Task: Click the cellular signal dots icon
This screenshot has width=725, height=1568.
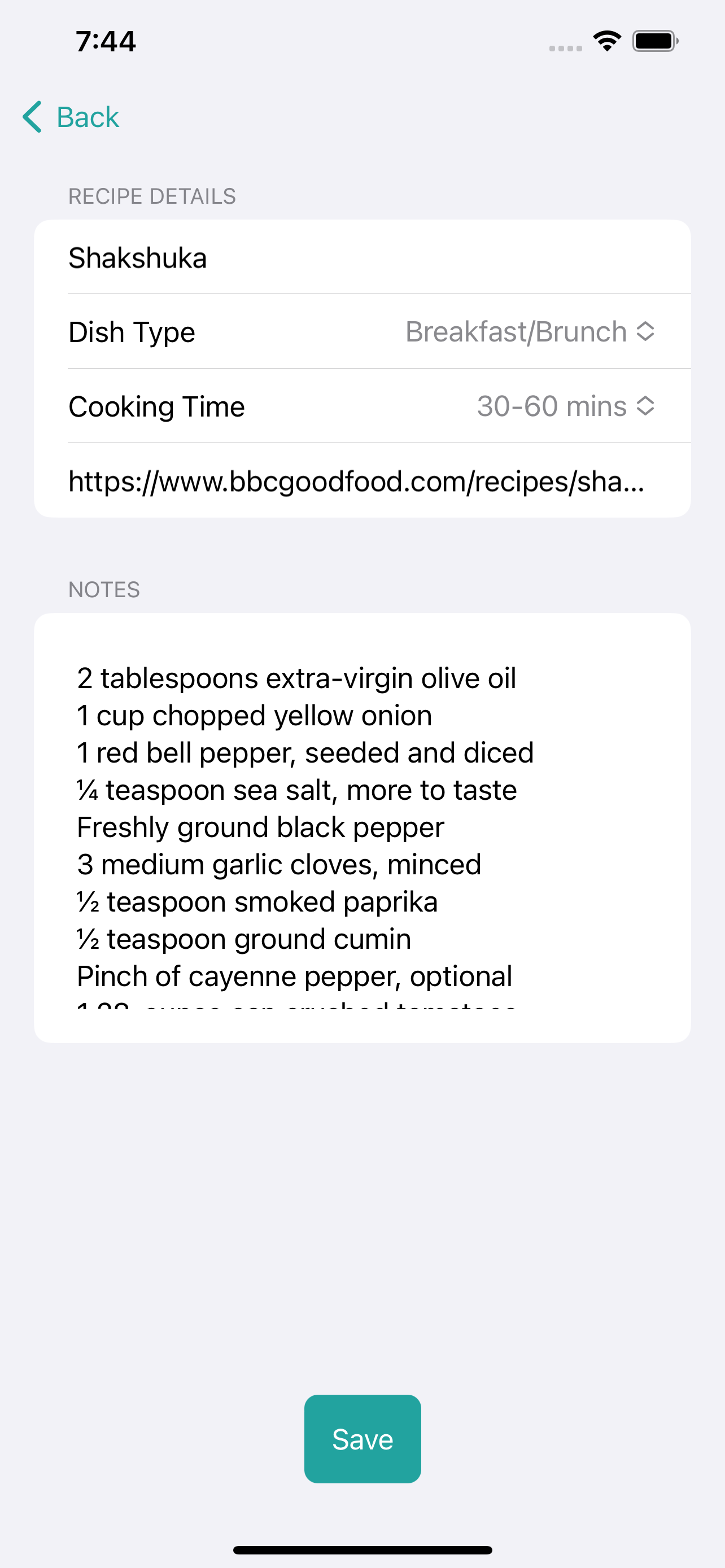Action: coord(566,48)
